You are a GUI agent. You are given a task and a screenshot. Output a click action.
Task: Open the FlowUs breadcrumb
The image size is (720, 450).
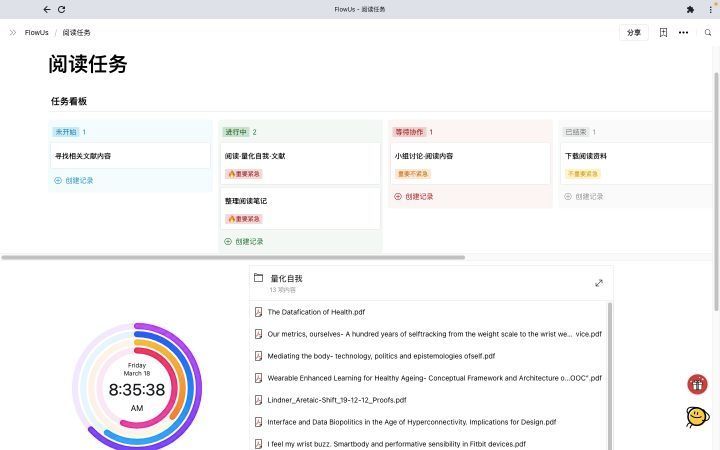click(x=36, y=33)
